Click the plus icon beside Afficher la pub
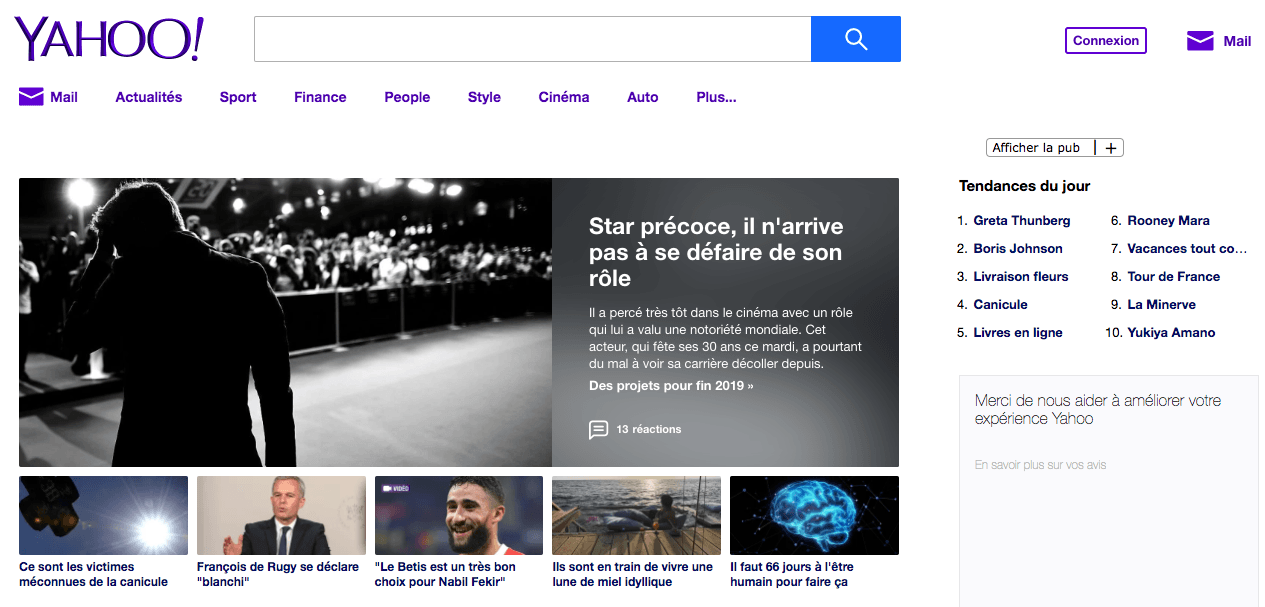The height and width of the screenshot is (607, 1265). click(1112, 148)
